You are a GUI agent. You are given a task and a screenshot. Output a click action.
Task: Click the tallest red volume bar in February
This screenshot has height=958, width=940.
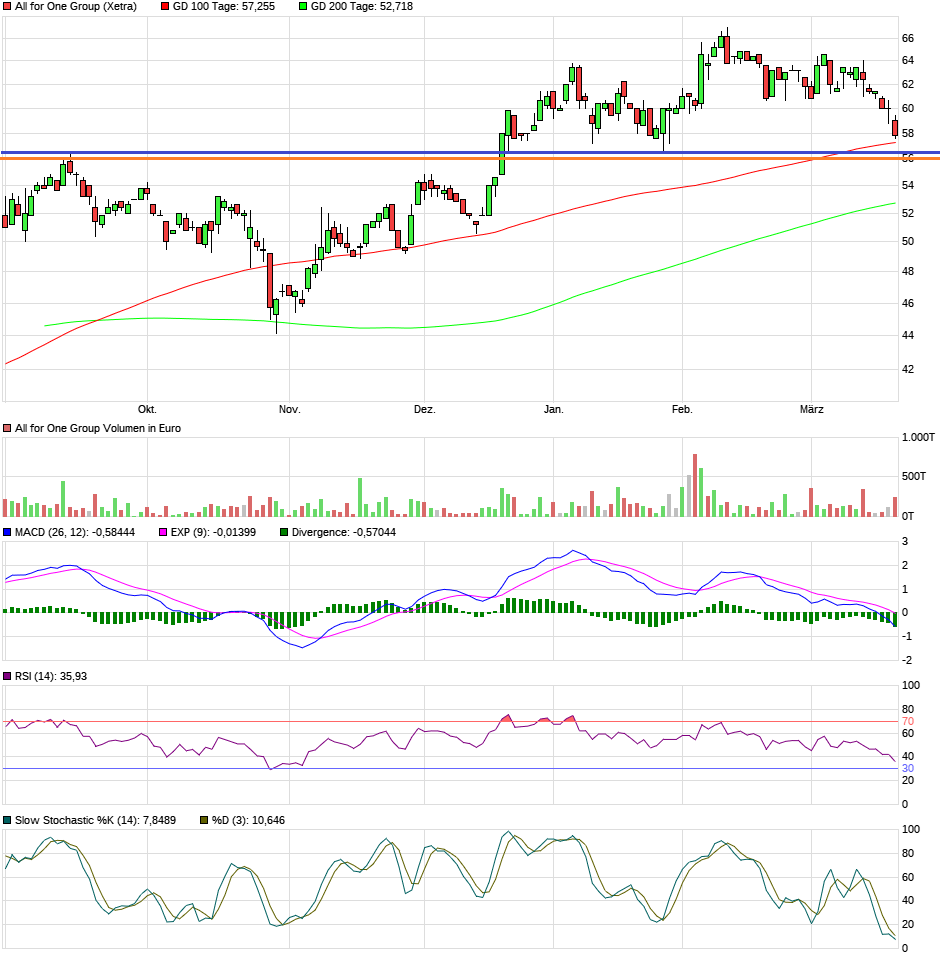coord(695,485)
